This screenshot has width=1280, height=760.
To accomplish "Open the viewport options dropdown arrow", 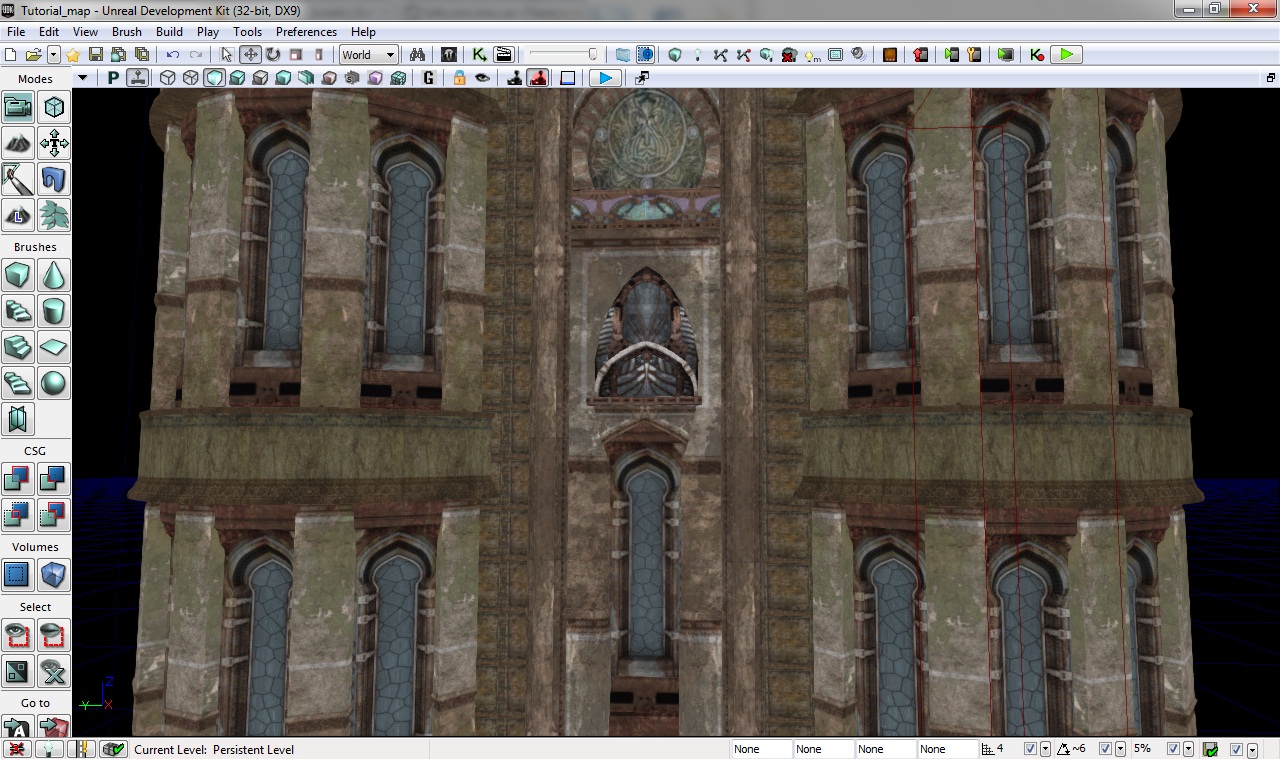I will 83,78.
